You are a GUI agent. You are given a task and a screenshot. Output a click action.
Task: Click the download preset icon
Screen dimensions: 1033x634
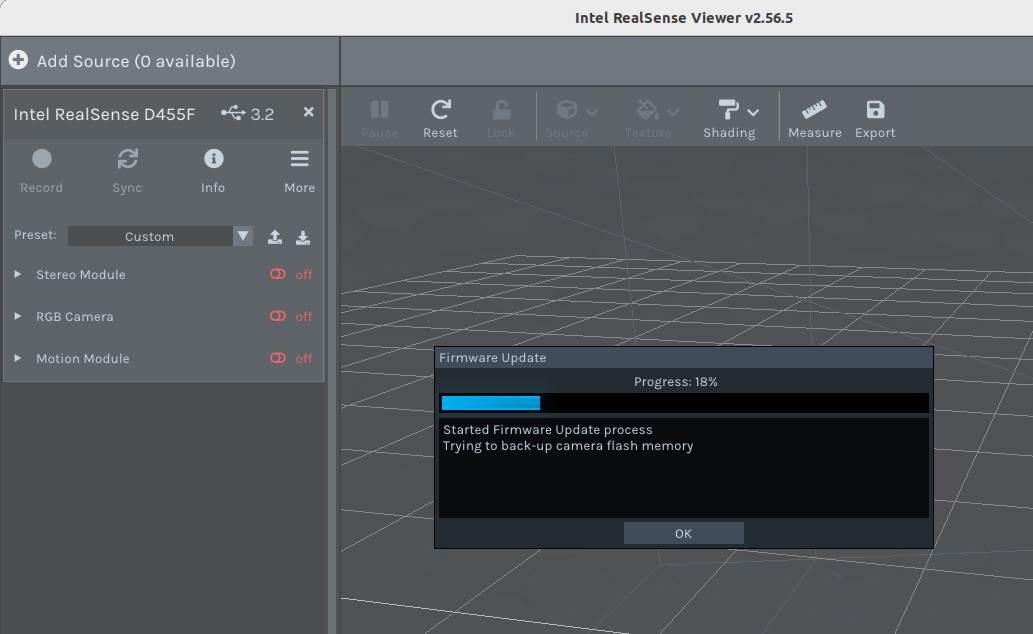(303, 237)
